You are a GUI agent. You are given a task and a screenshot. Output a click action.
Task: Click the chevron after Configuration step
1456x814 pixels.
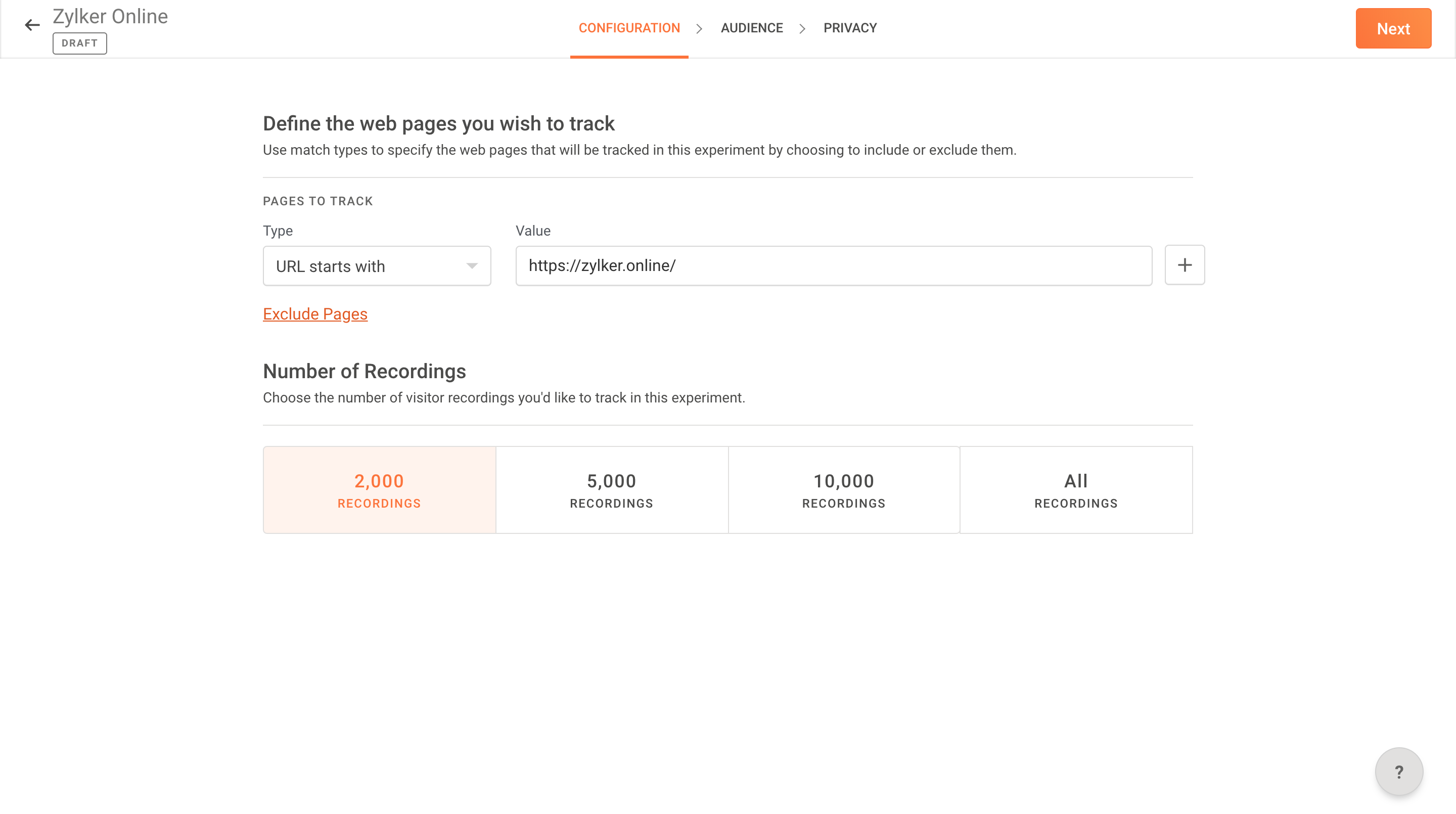(699, 28)
